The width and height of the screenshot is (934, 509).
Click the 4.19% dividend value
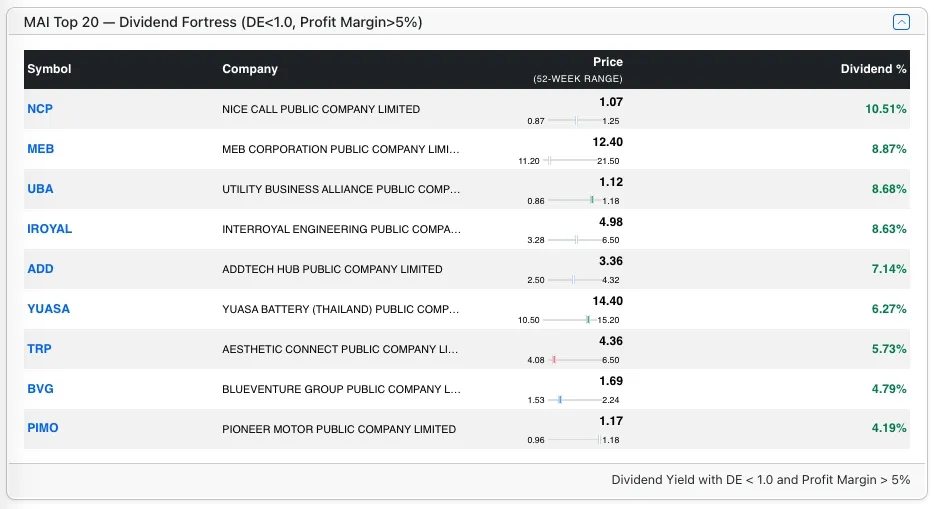(x=889, y=427)
